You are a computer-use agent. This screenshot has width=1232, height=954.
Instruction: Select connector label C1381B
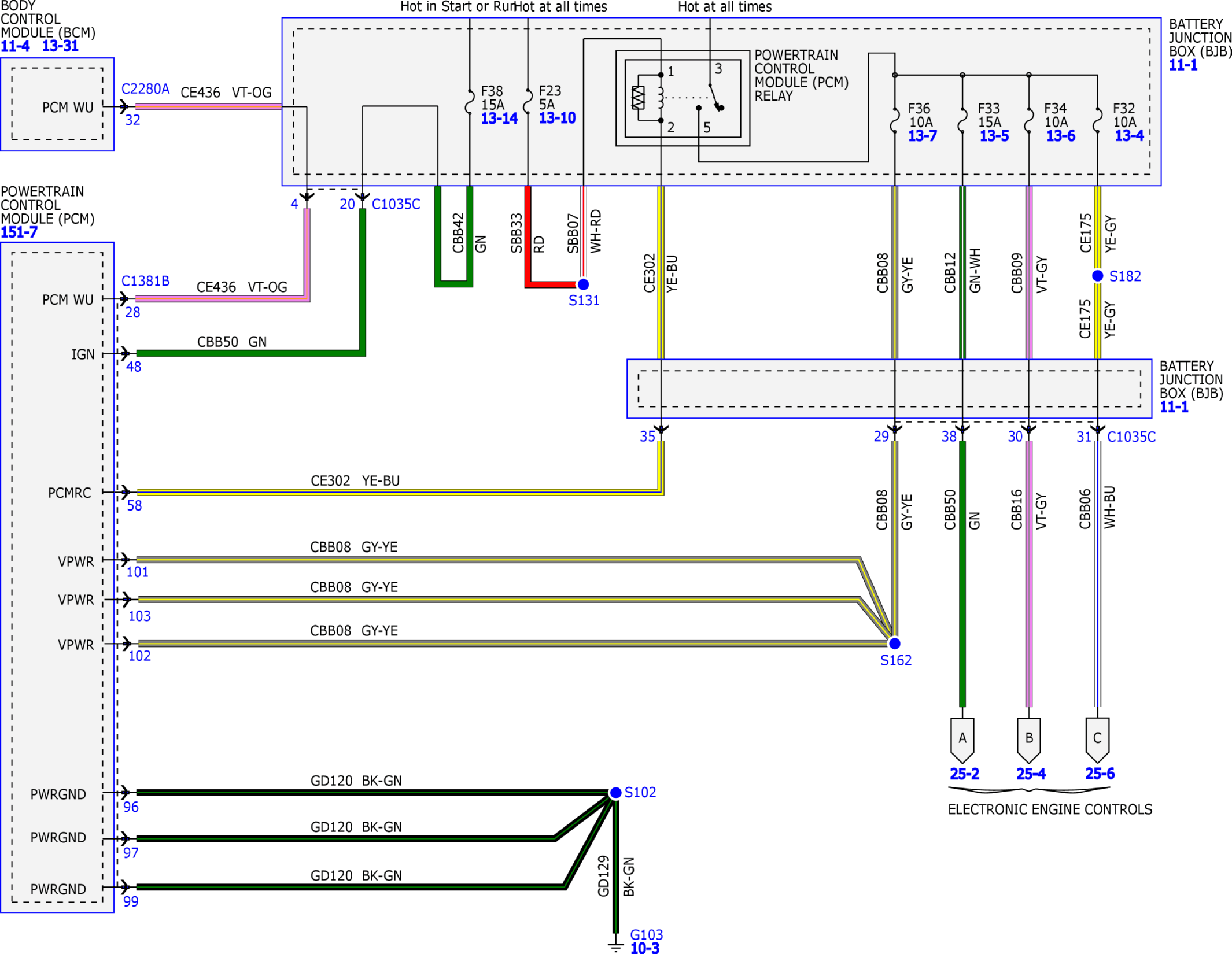click(145, 281)
